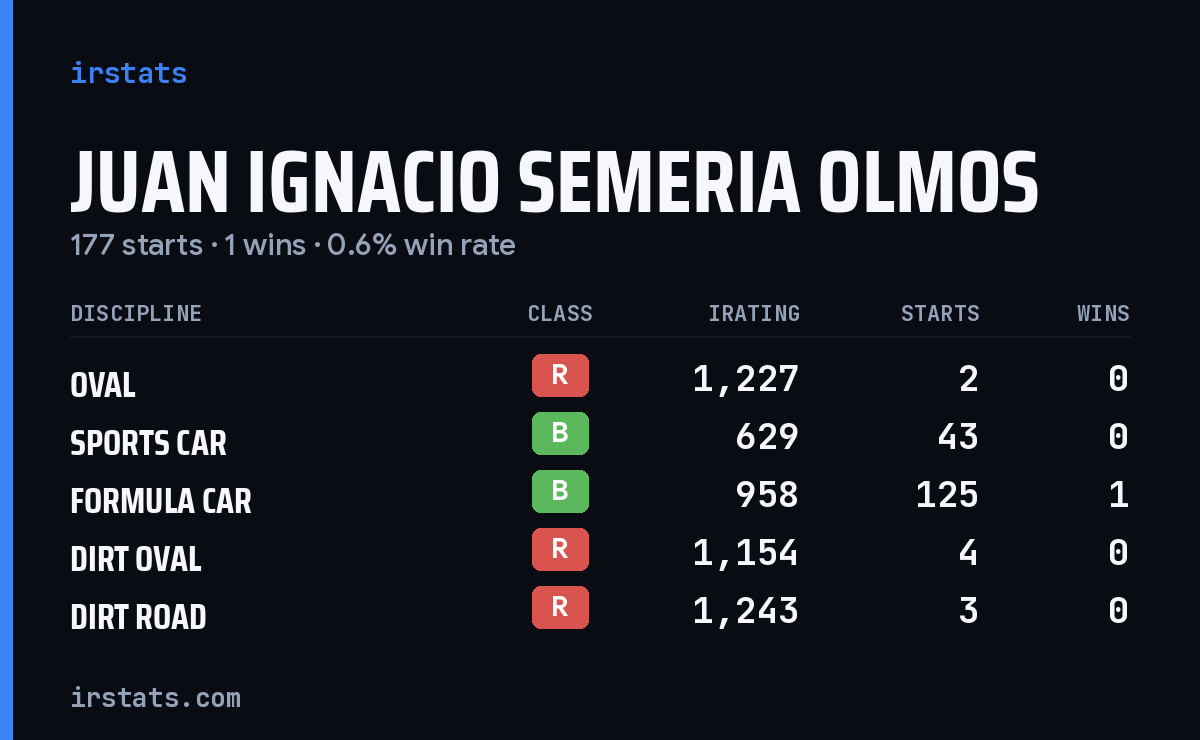This screenshot has width=1200, height=740.
Task: Visit the irstats.com footer link
Action: [x=156, y=697]
